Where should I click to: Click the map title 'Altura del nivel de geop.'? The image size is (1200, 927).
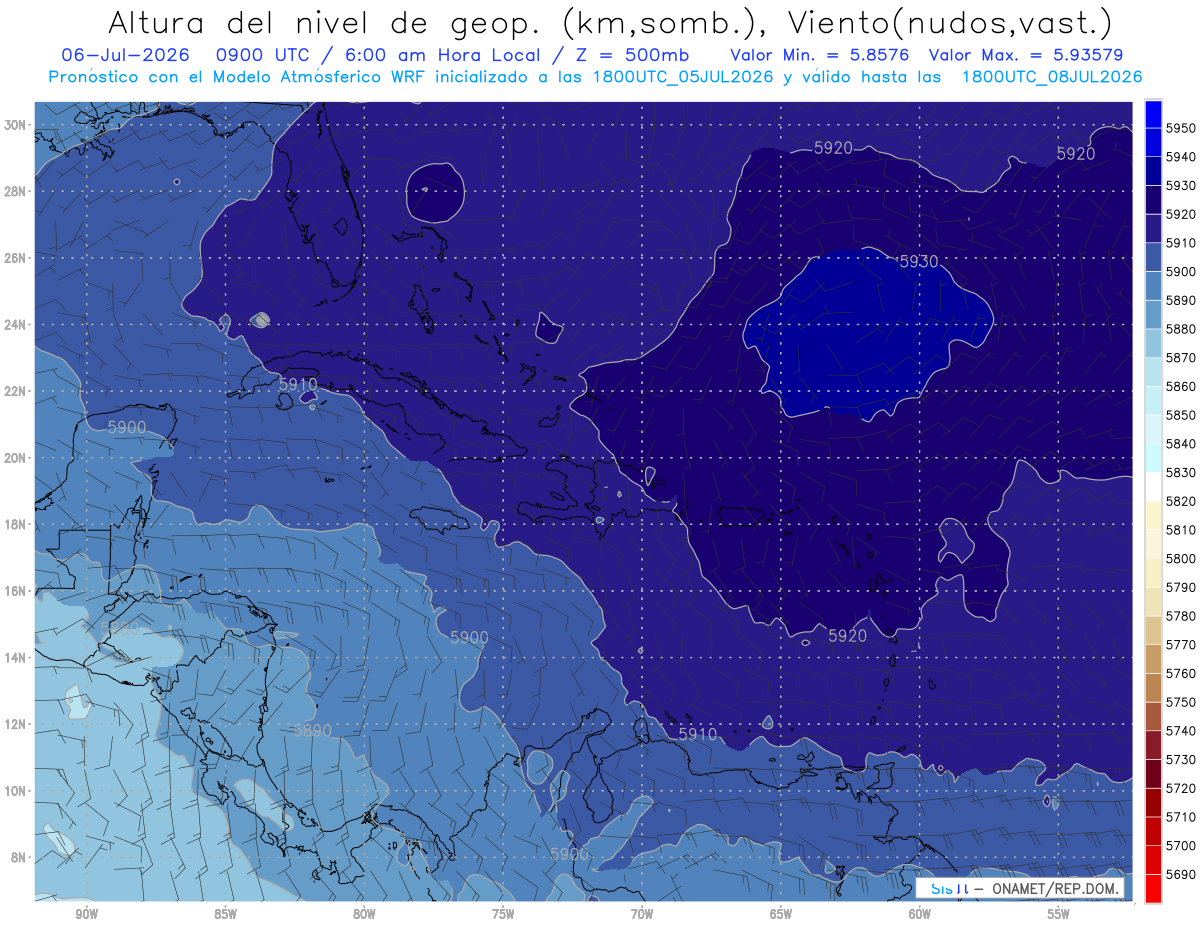click(325, 22)
